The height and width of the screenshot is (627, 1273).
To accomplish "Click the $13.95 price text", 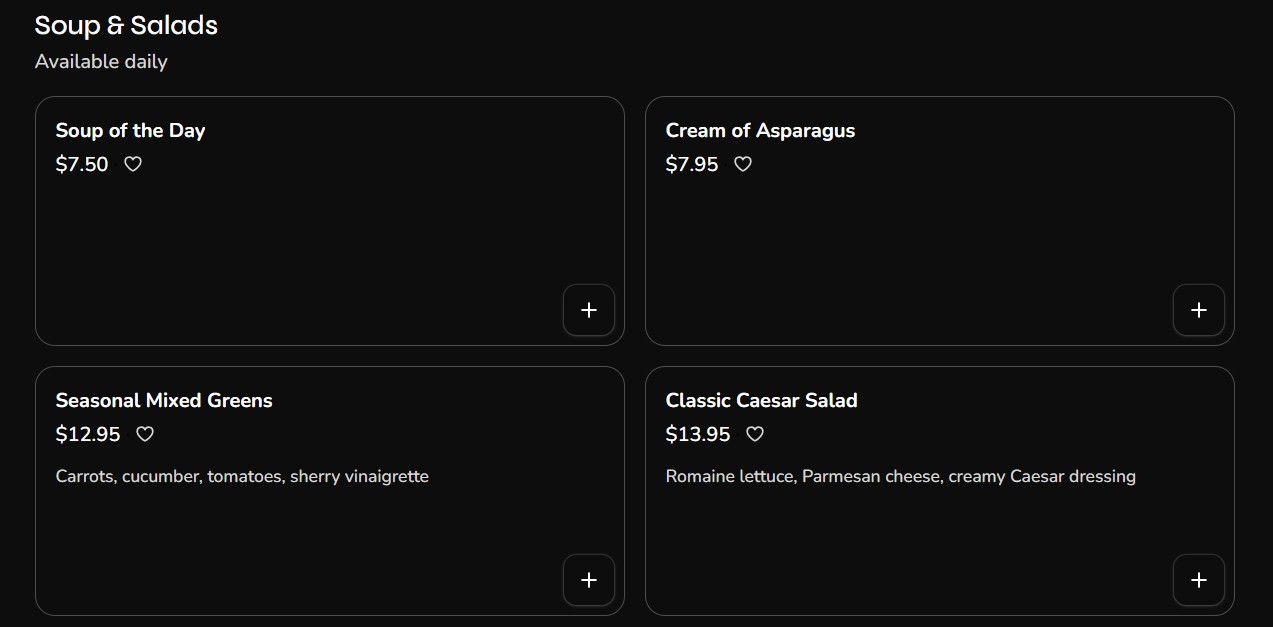I will [698, 434].
